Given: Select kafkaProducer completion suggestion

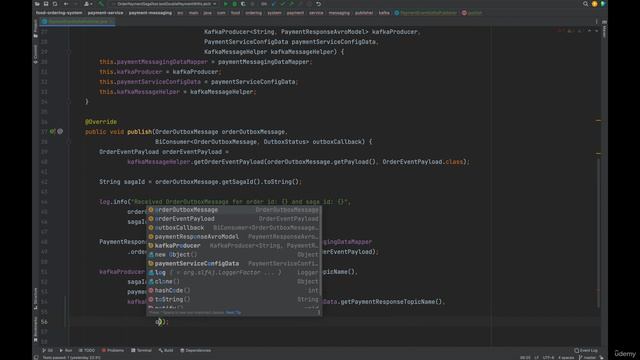Looking at the screenshot, I should [x=234, y=246].
